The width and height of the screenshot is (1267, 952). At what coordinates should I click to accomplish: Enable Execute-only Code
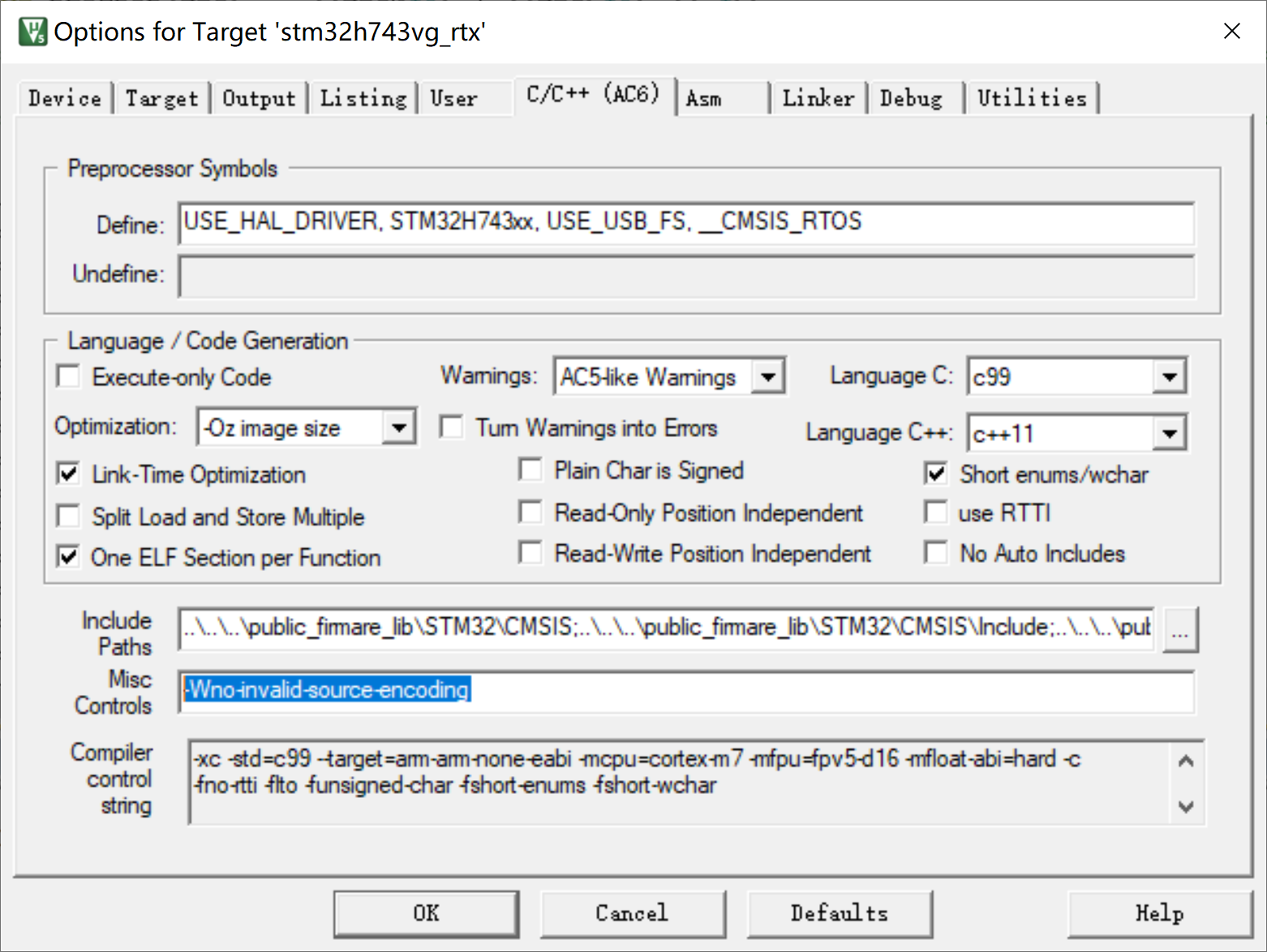(x=68, y=376)
